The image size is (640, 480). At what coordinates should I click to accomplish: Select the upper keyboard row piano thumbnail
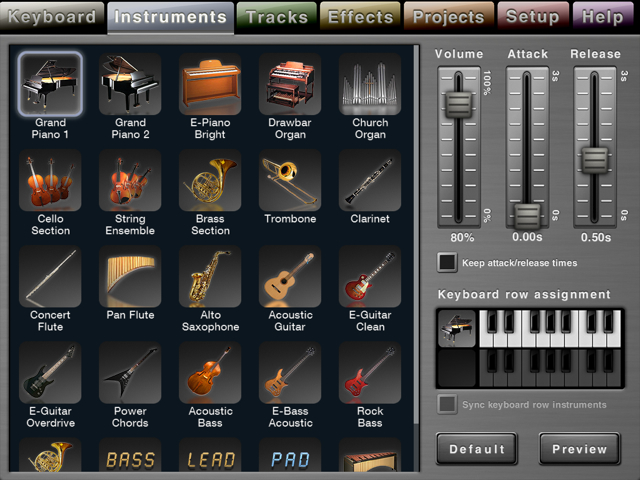click(x=457, y=328)
